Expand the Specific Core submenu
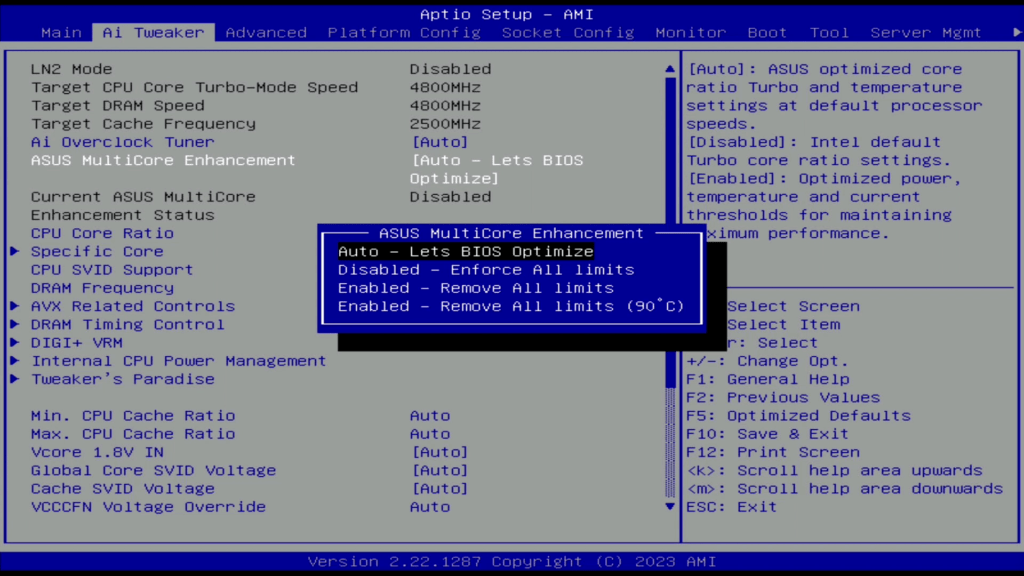 (97, 251)
